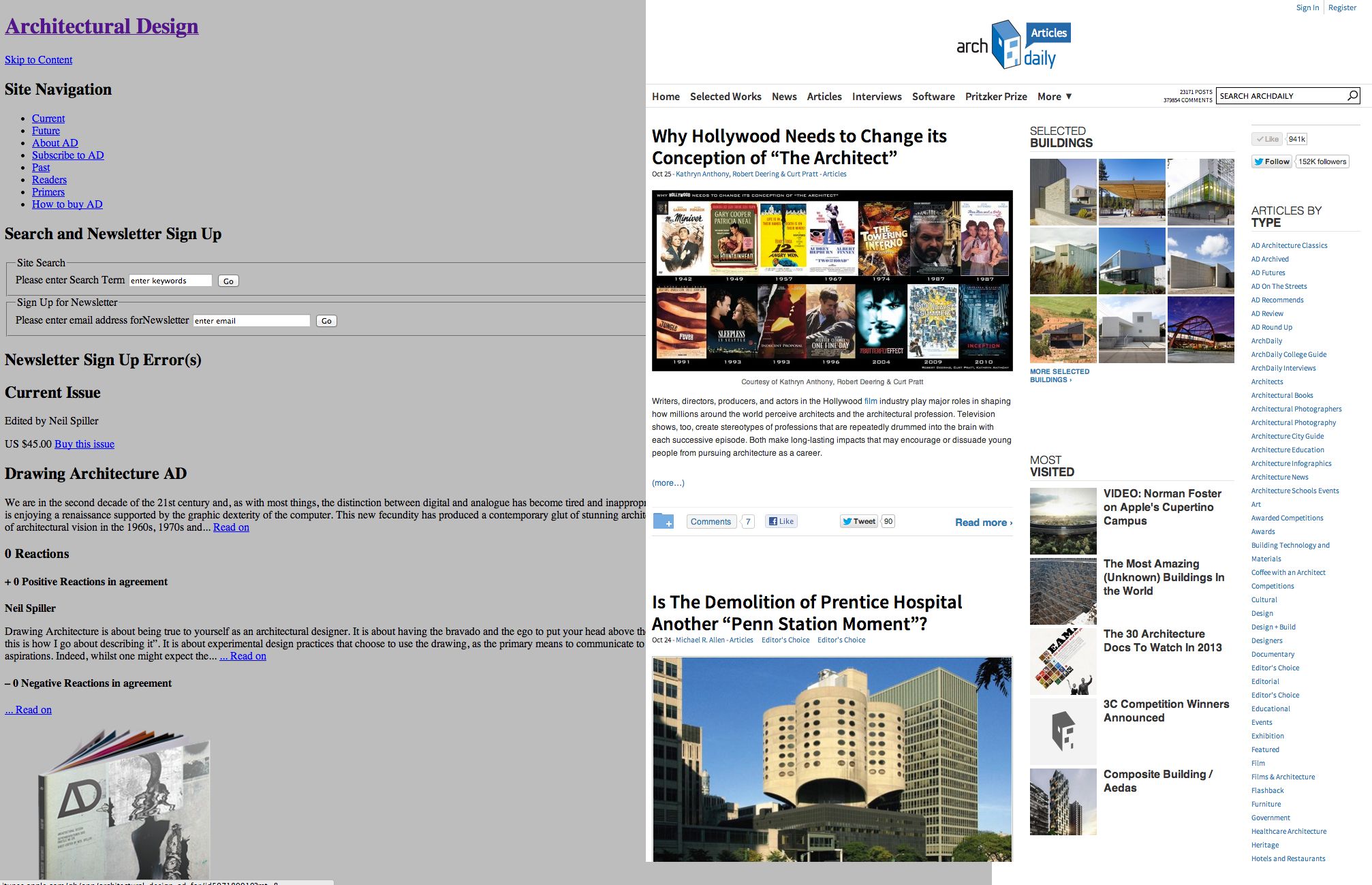Click the Tweet button under article
The image size is (1372, 885).
pos(859,521)
